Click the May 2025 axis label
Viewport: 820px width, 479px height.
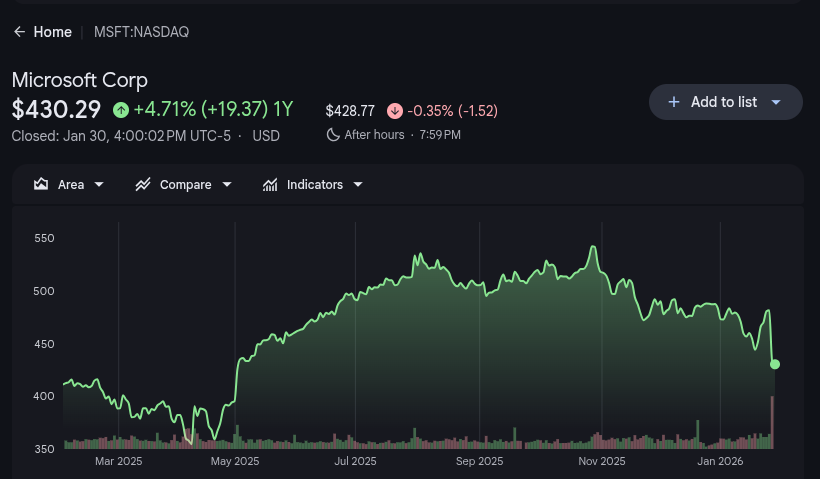[x=235, y=461]
